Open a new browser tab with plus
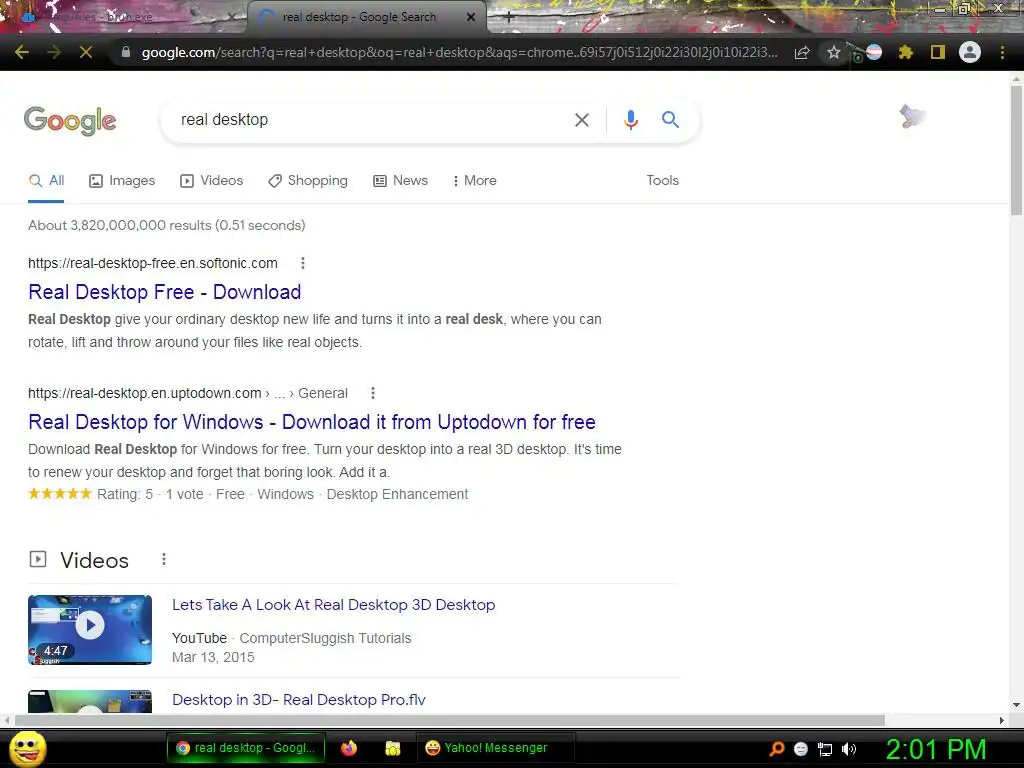Viewport: 1024px width, 768px height. click(509, 18)
